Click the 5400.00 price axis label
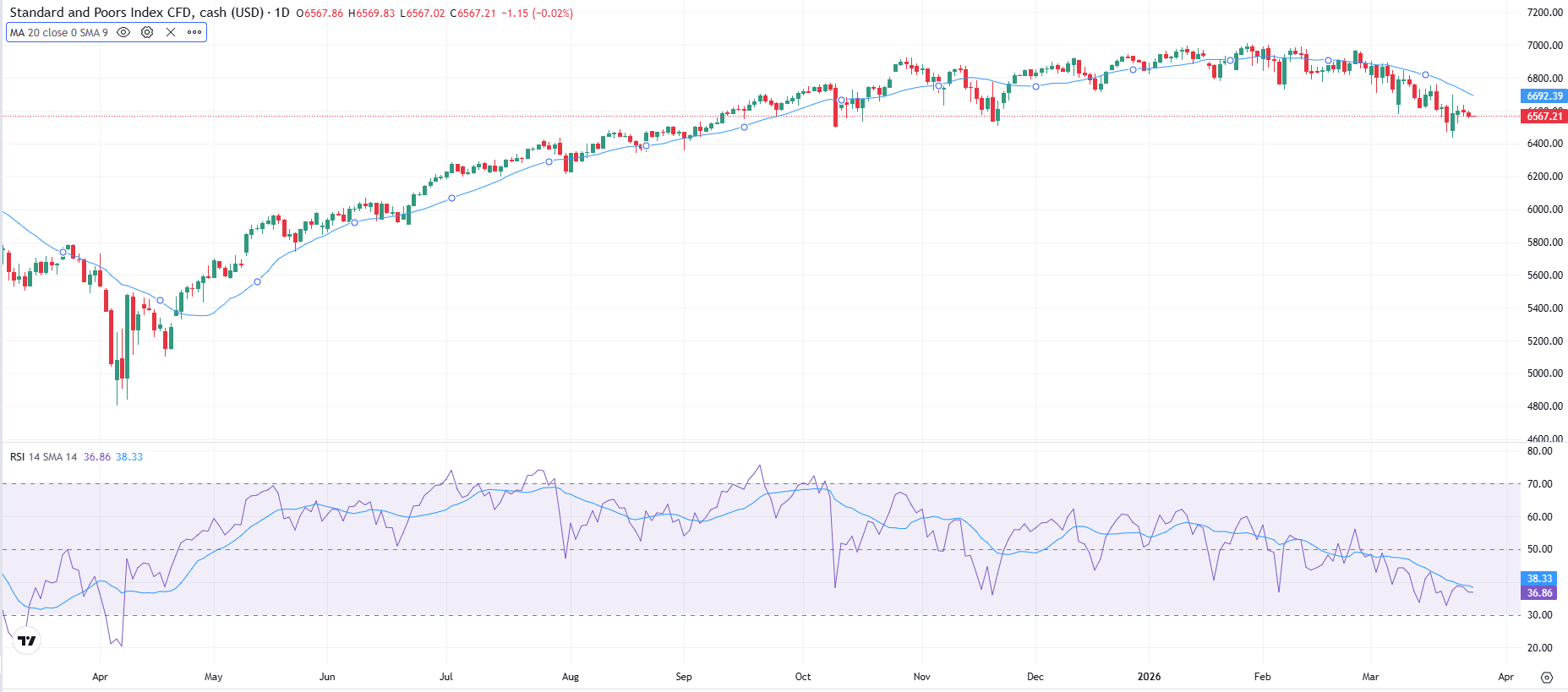 (x=1544, y=308)
